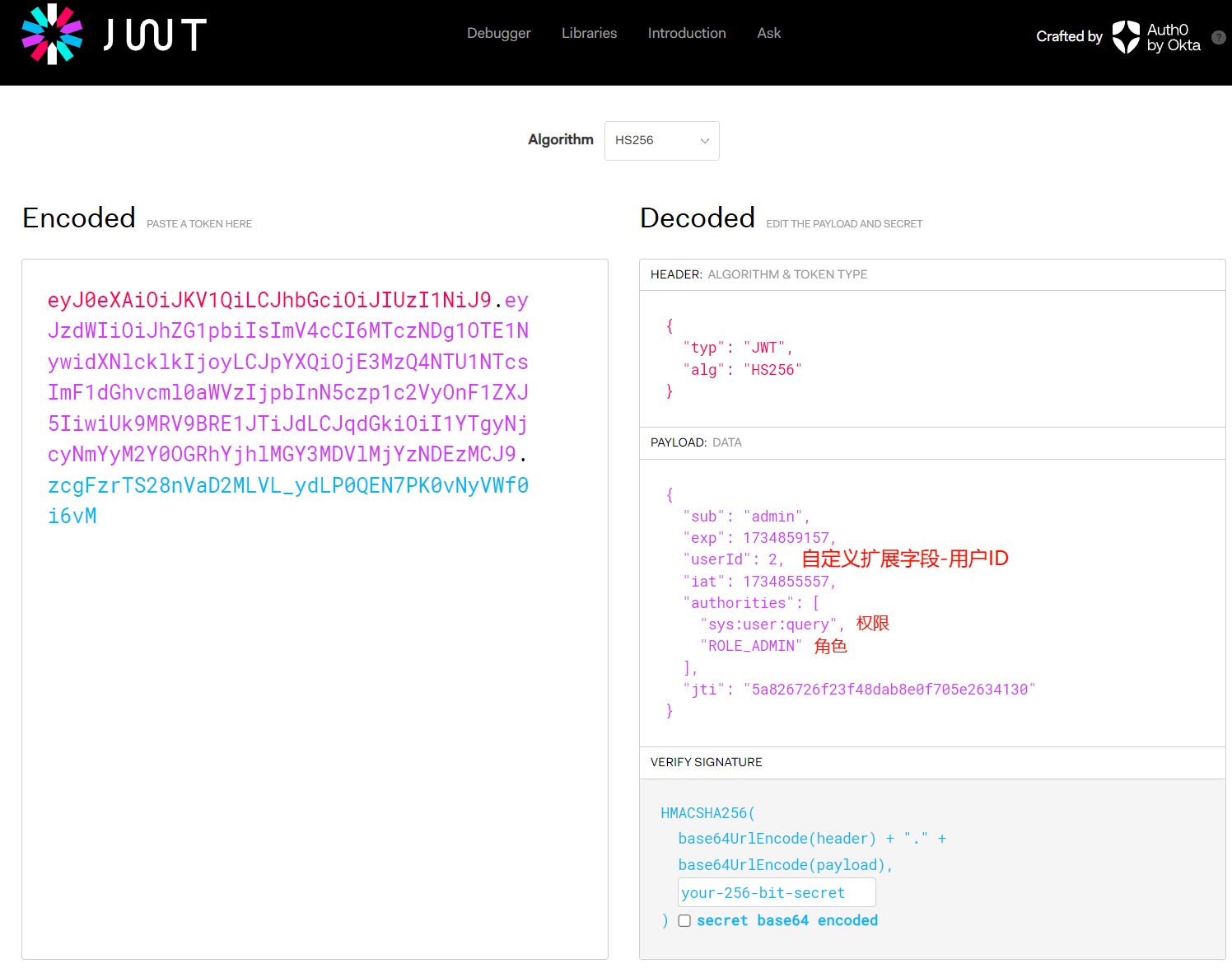Click the red header segment eyJ0eXAiOiJKV1QiLCJhbGciOiJIUzI1NiJ9
The height and width of the screenshot is (973, 1232).
click(x=269, y=300)
